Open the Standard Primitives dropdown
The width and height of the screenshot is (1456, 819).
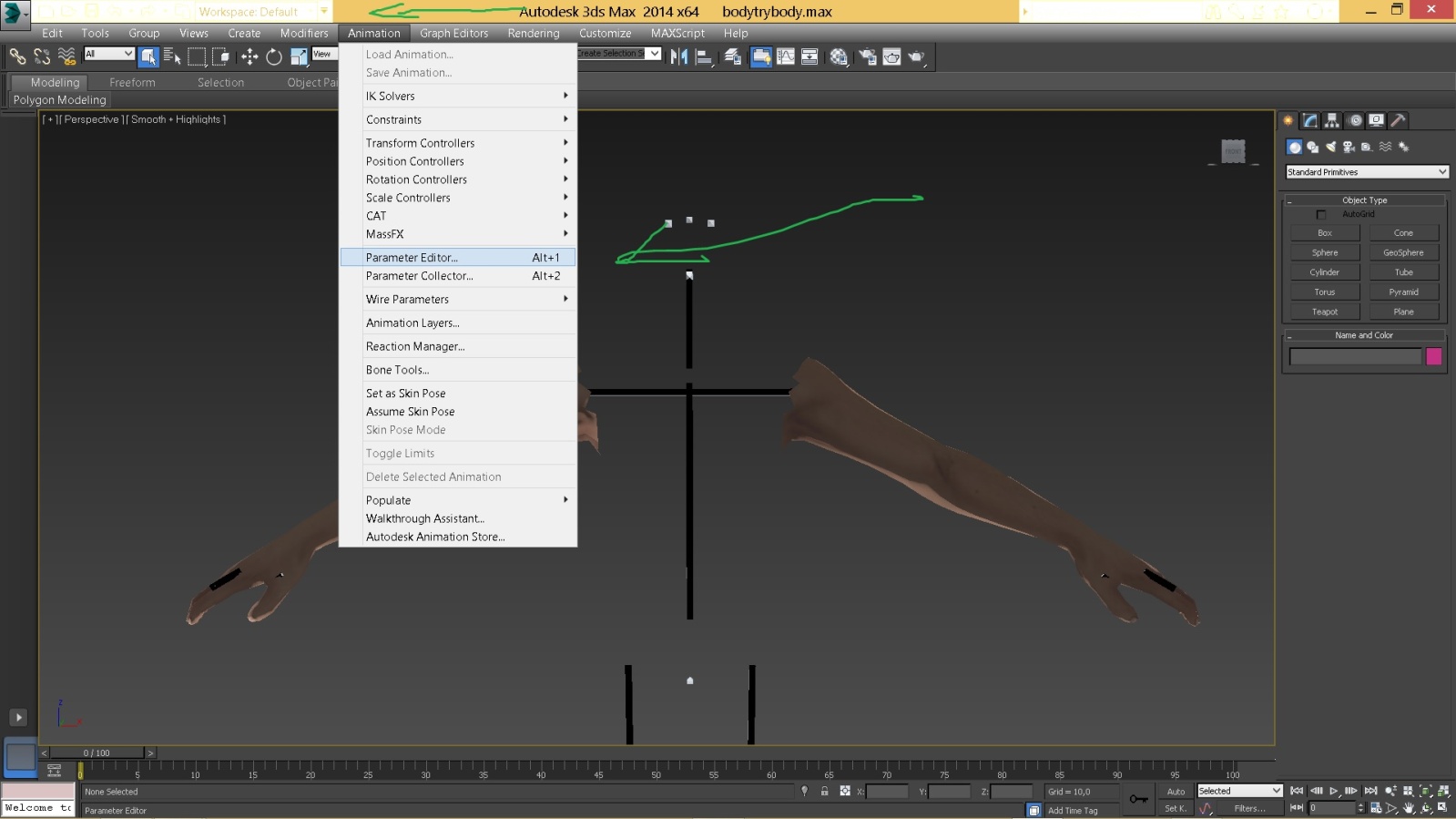coord(1366,172)
